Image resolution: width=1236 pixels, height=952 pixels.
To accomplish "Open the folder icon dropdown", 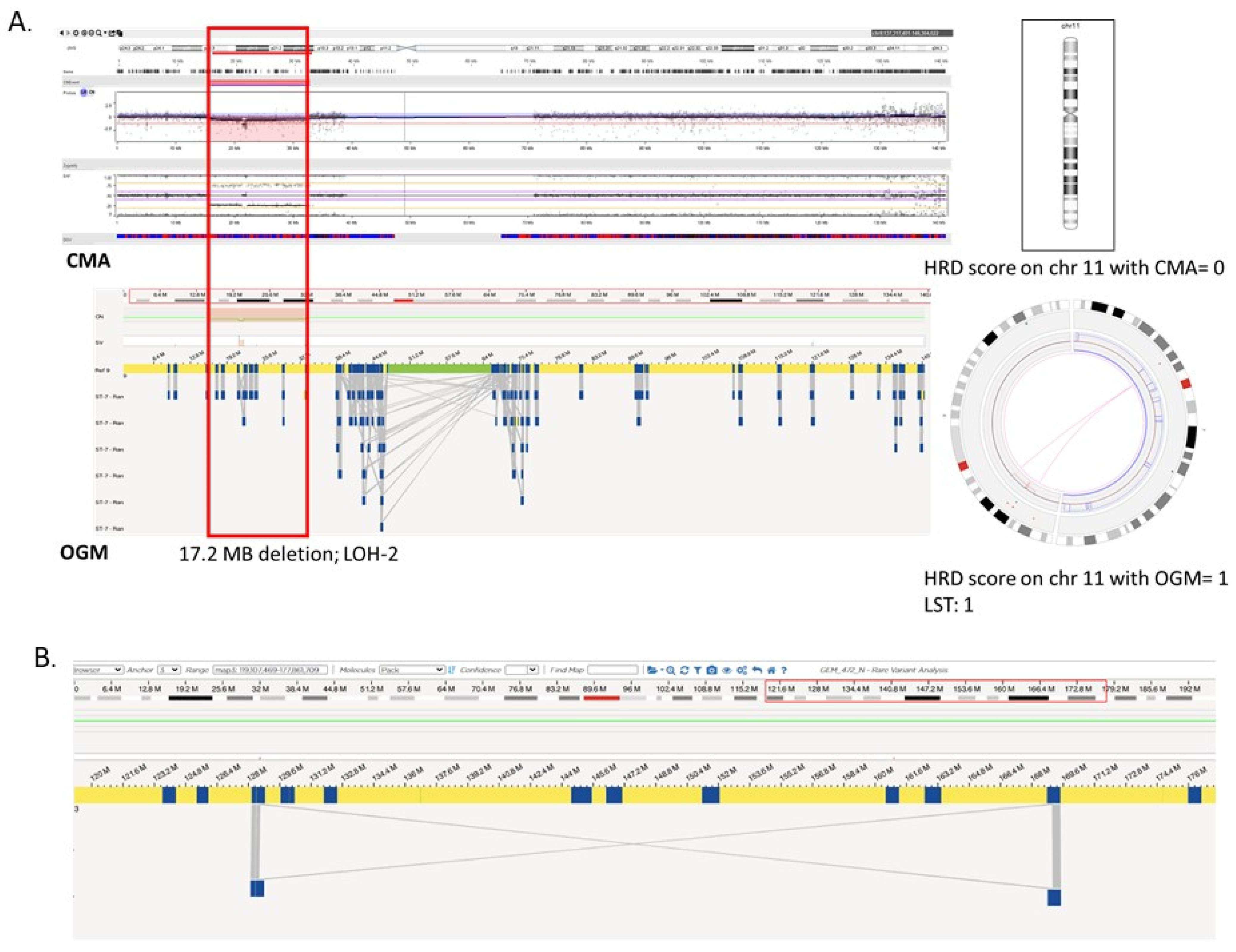I will tap(652, 670).
